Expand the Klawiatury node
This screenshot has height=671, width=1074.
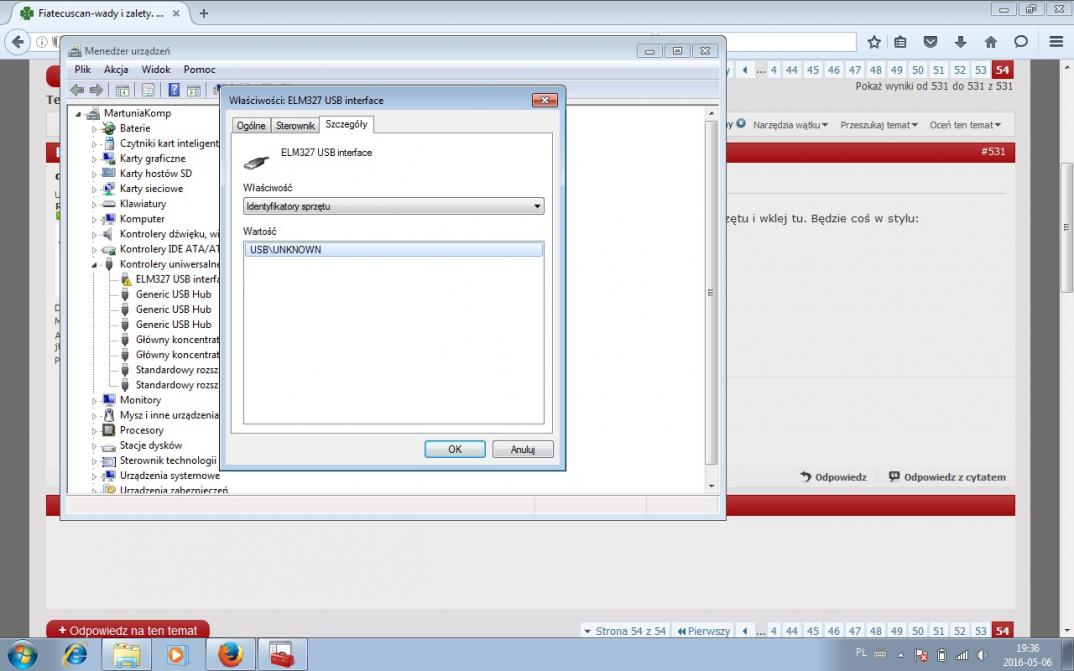pos(95,204)
